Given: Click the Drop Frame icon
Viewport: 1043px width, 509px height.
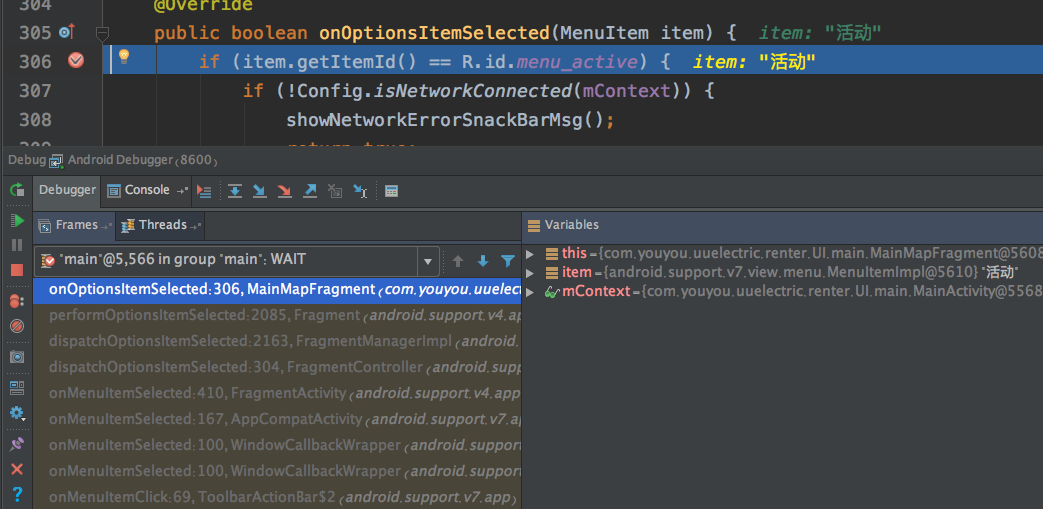Looking at the screenshot, I should [x=335, y=192].
